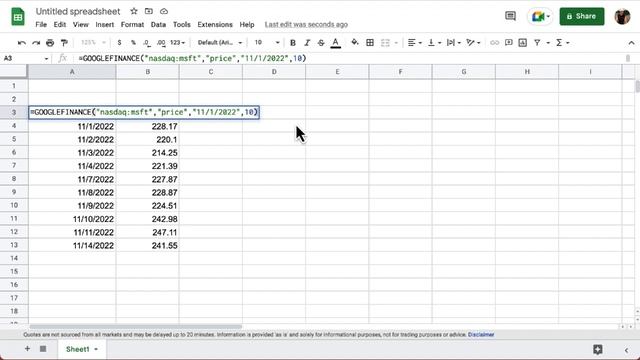Open the Data menu
This screenshot has width=640, height=360.
[158, 24]
